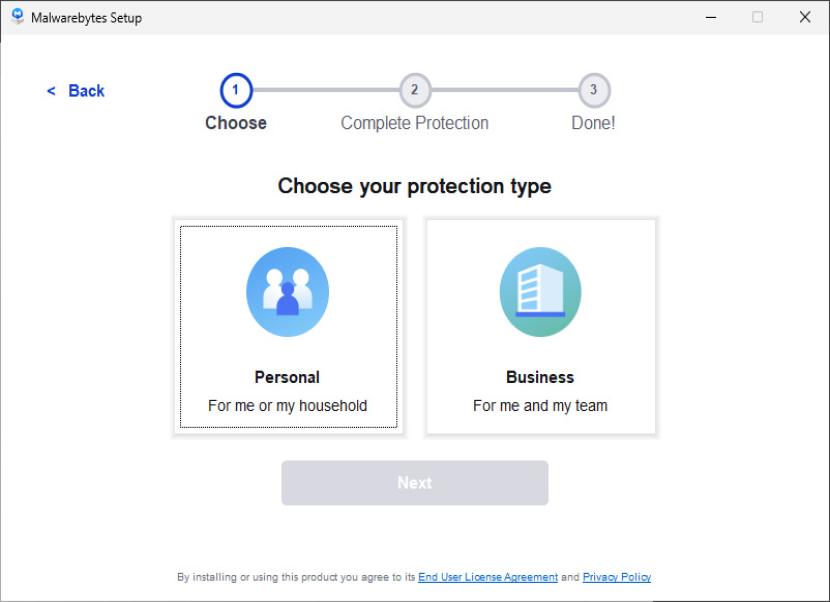Minimize the Malwarebytes Setup window
This screenshot has width=830, height=602.
click(x=710, y=17)
